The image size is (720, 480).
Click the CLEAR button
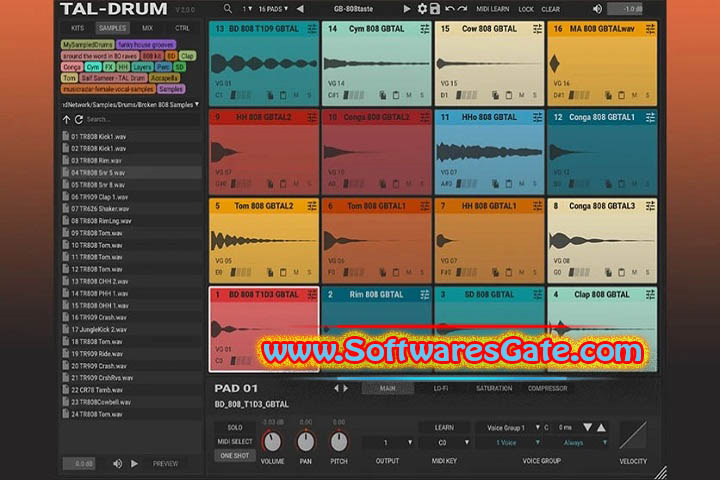click(550, 9)
